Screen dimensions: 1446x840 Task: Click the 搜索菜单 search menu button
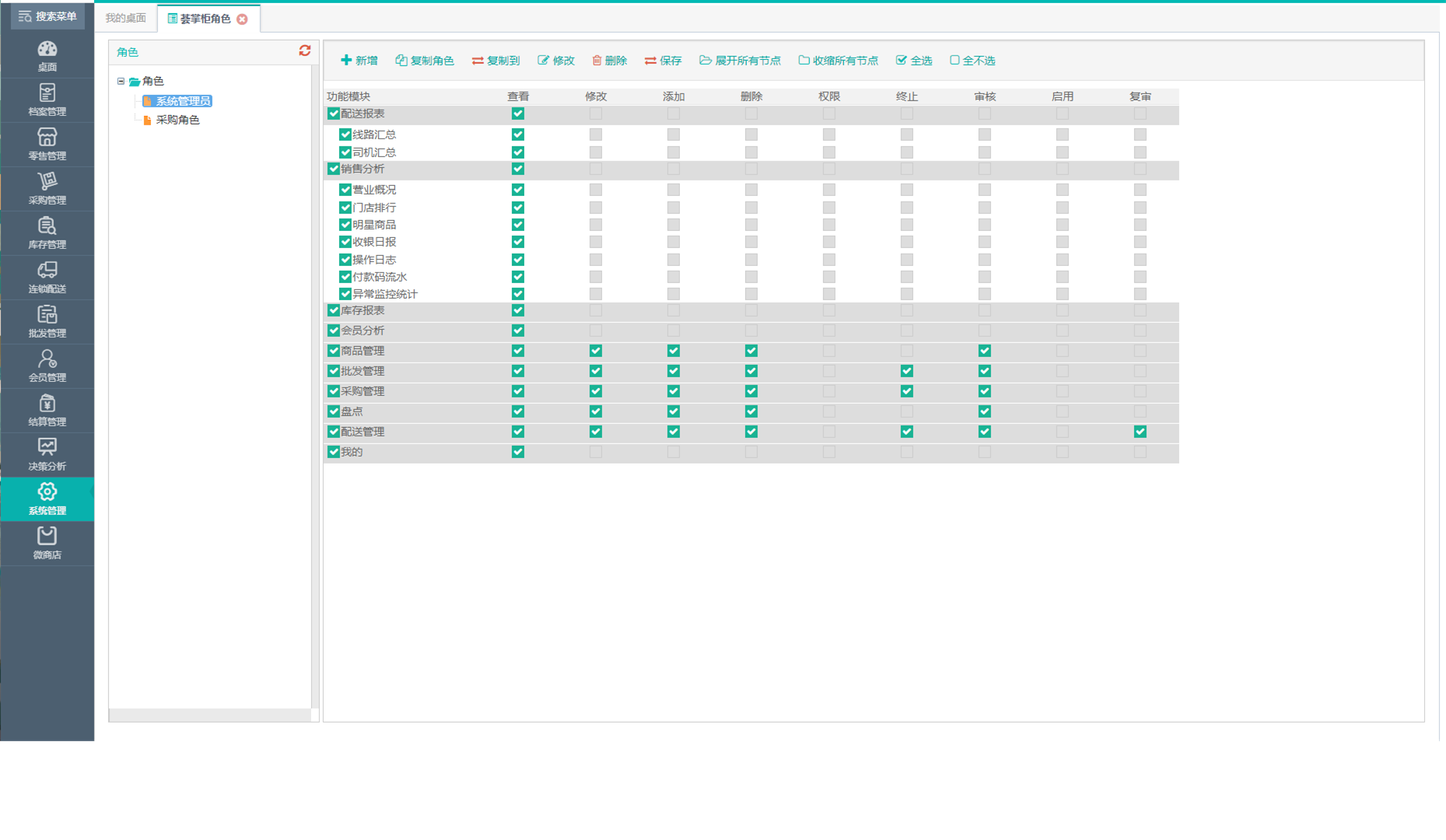pos(47,16)
